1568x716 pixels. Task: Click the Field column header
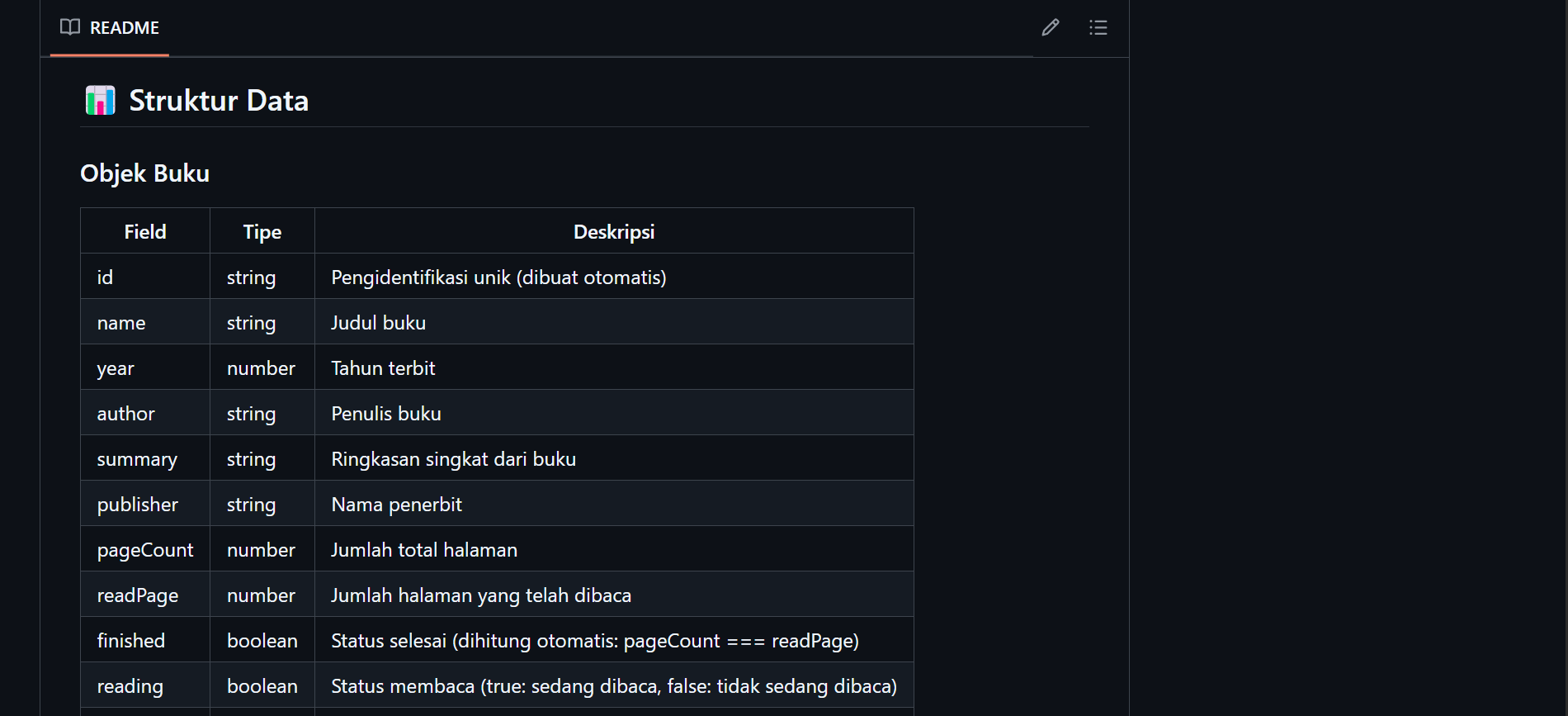point(144,231)
